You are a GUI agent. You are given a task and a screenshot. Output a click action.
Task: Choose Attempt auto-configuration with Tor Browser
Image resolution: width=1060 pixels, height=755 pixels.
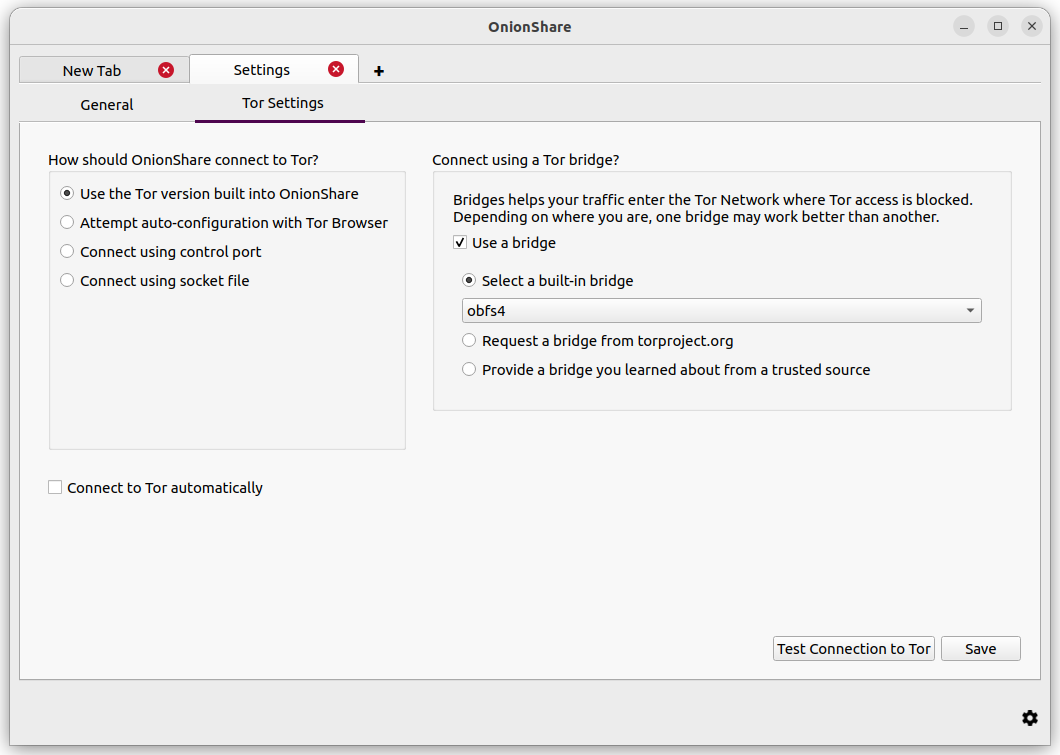[224, 223]
